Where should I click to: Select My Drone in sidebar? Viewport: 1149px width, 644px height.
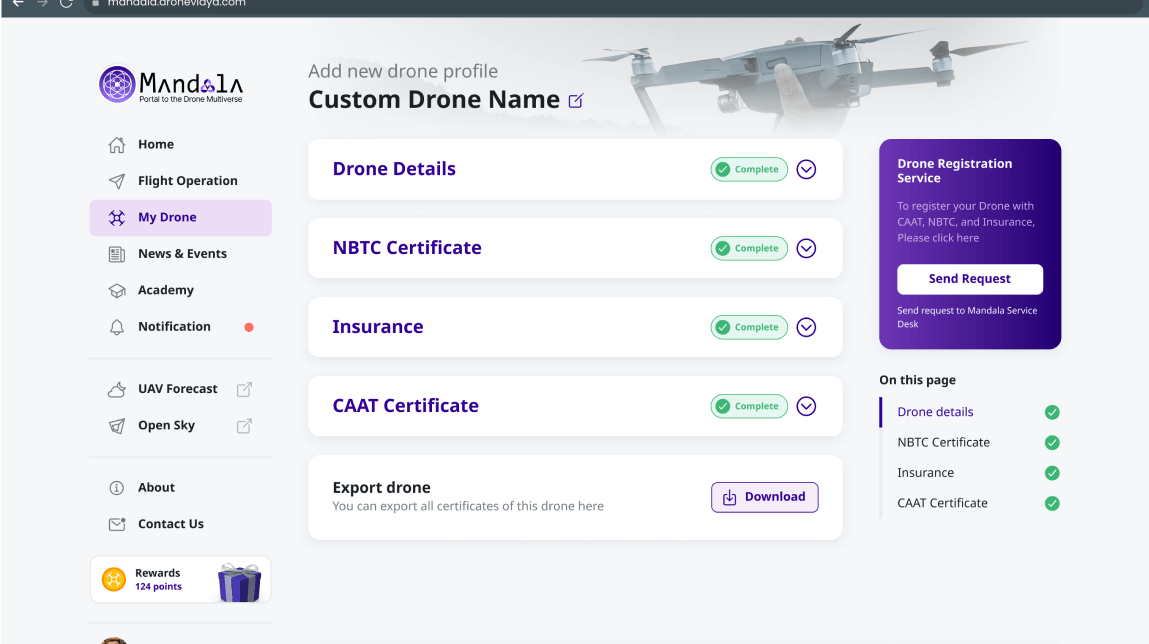coord(180,218)
